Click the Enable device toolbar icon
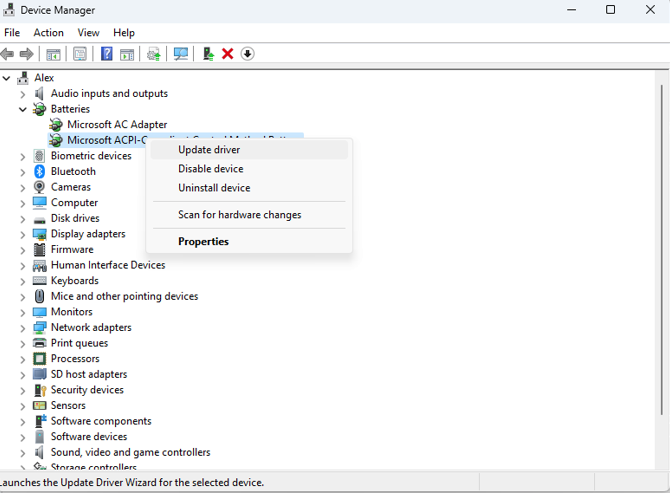 pos(208,54)
